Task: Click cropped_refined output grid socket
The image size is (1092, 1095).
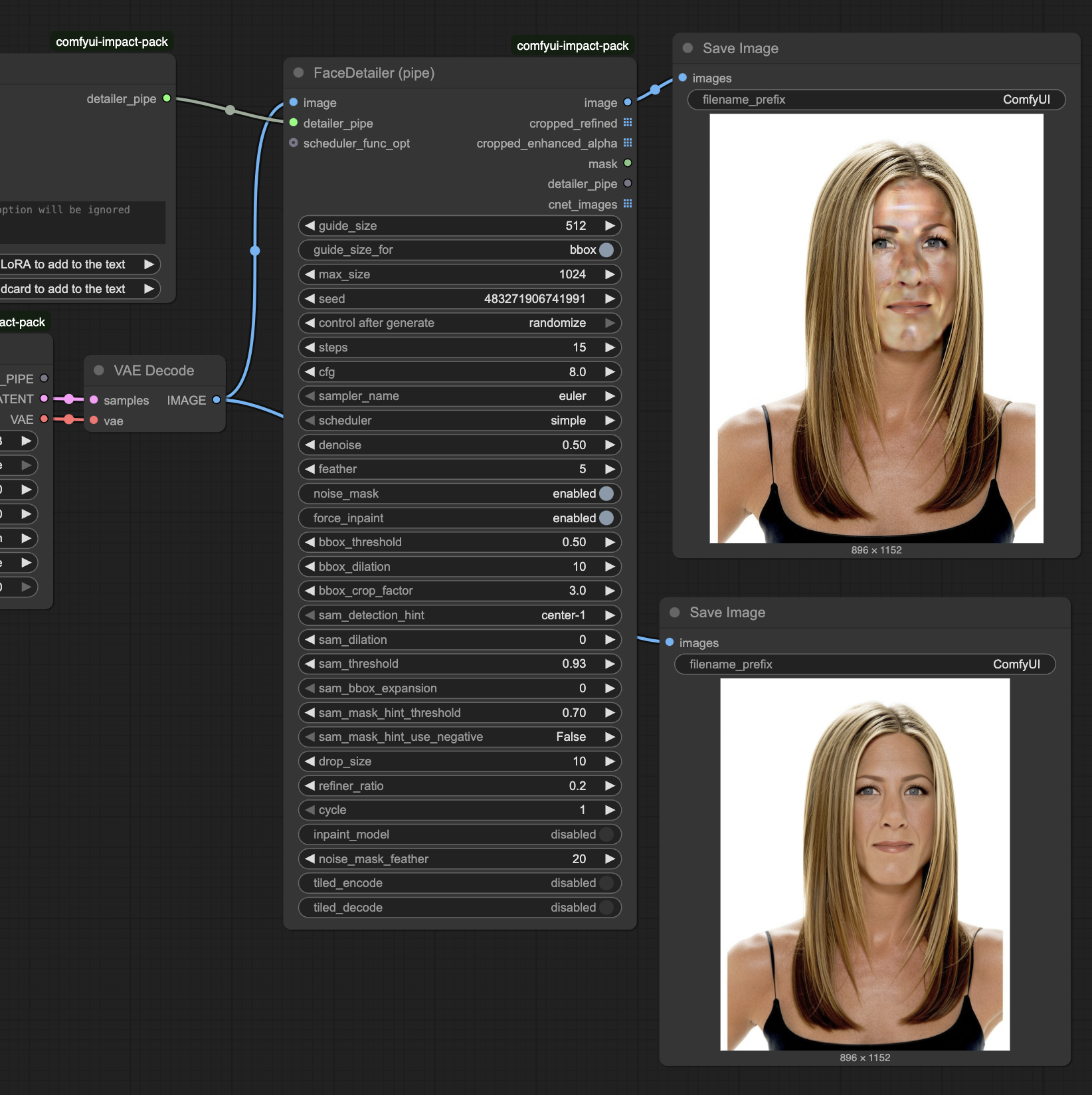Action: coord(628,123)
